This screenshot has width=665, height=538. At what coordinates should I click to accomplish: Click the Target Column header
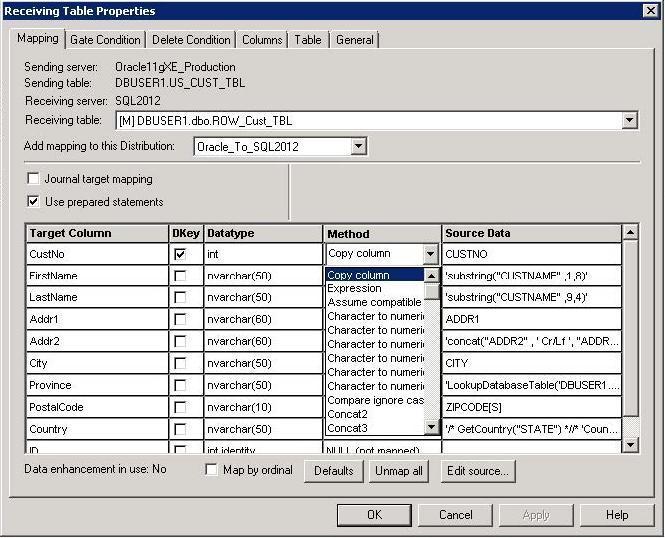97,234
